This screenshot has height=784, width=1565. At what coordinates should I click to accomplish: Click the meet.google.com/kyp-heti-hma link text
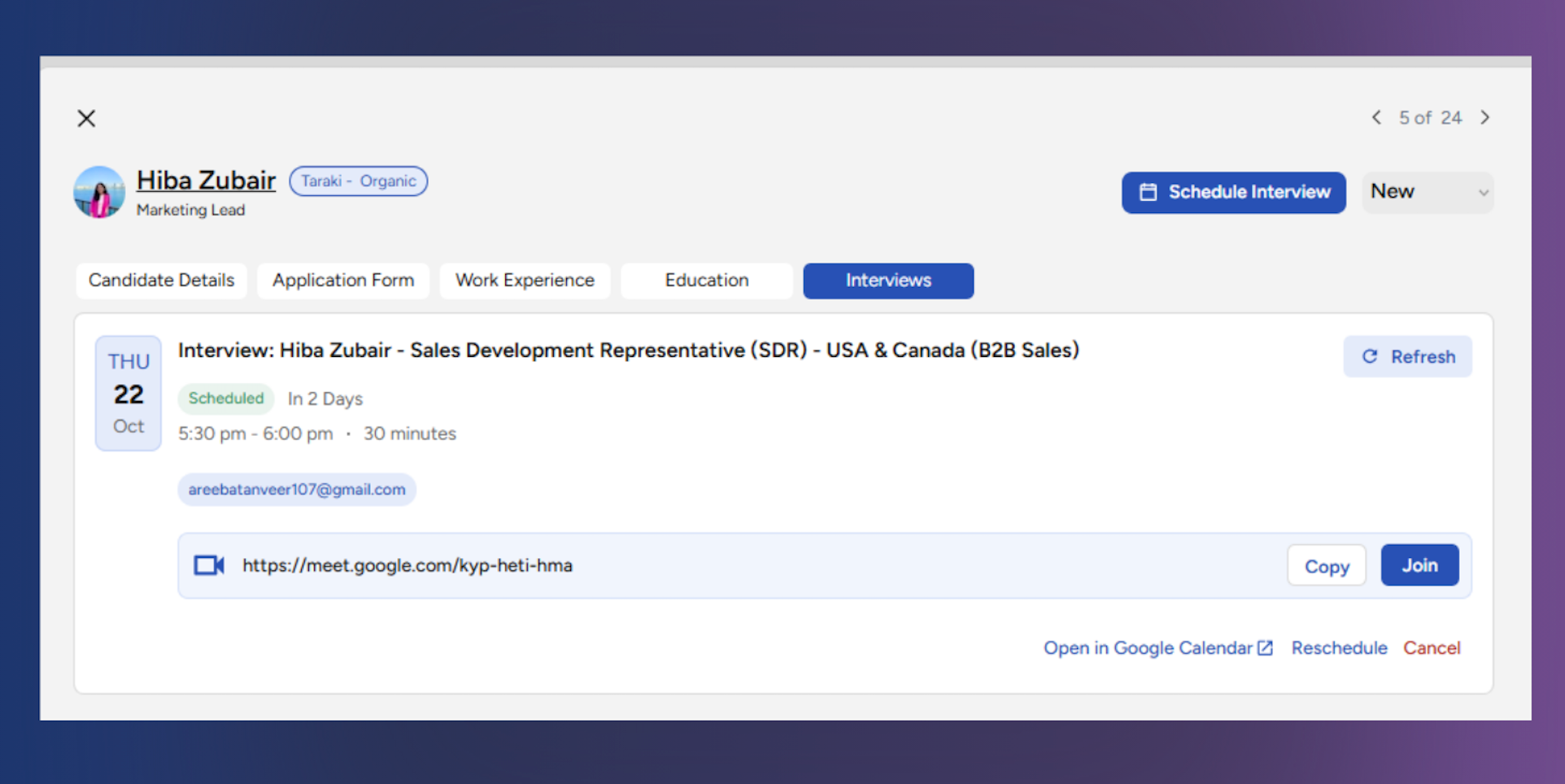(408, 565)
